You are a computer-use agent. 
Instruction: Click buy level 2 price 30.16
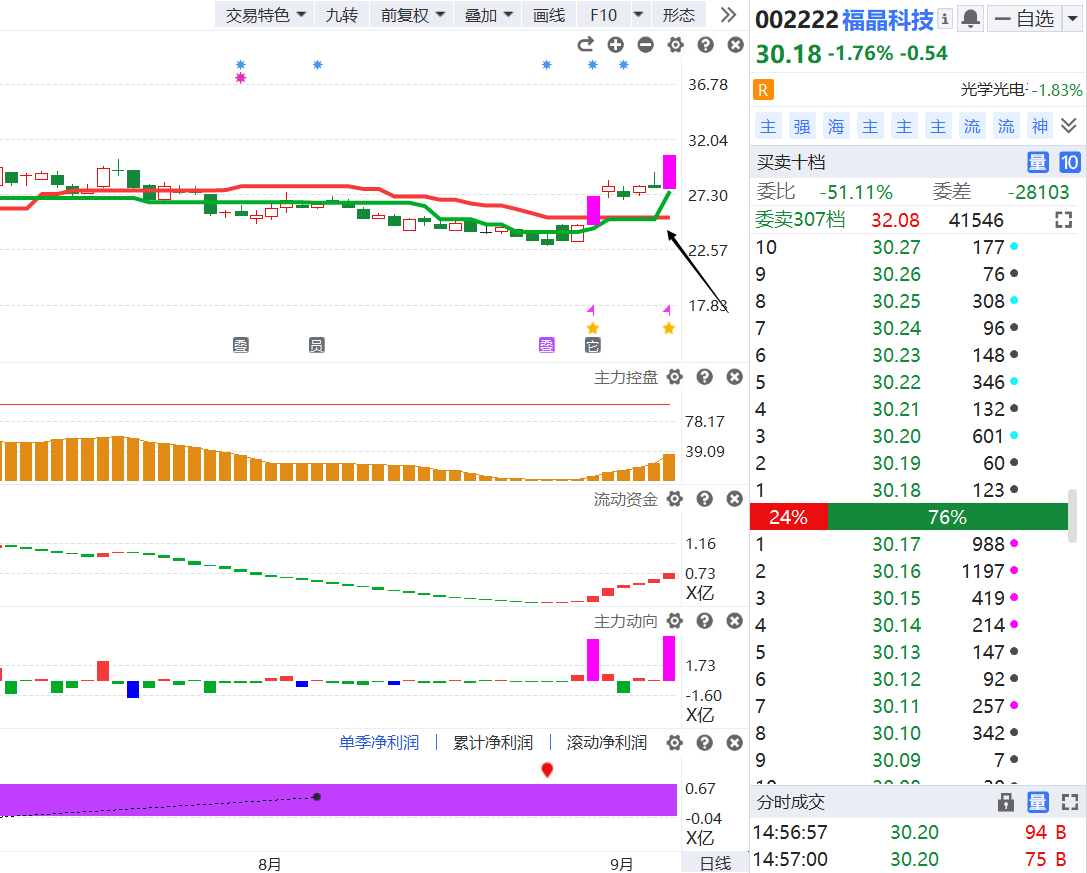896,571
